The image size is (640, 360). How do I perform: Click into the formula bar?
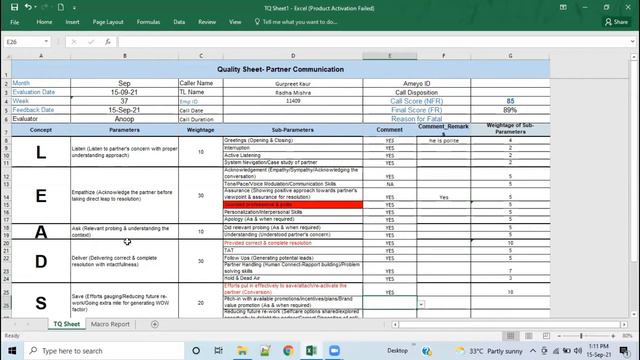click(x=373, y=42)
